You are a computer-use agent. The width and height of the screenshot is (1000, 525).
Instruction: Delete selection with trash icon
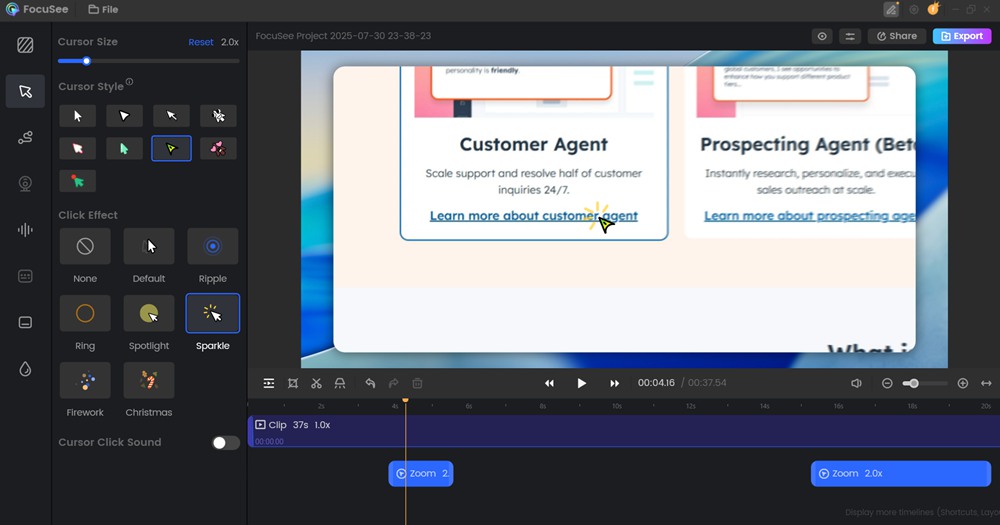click(x=417, y=383)
